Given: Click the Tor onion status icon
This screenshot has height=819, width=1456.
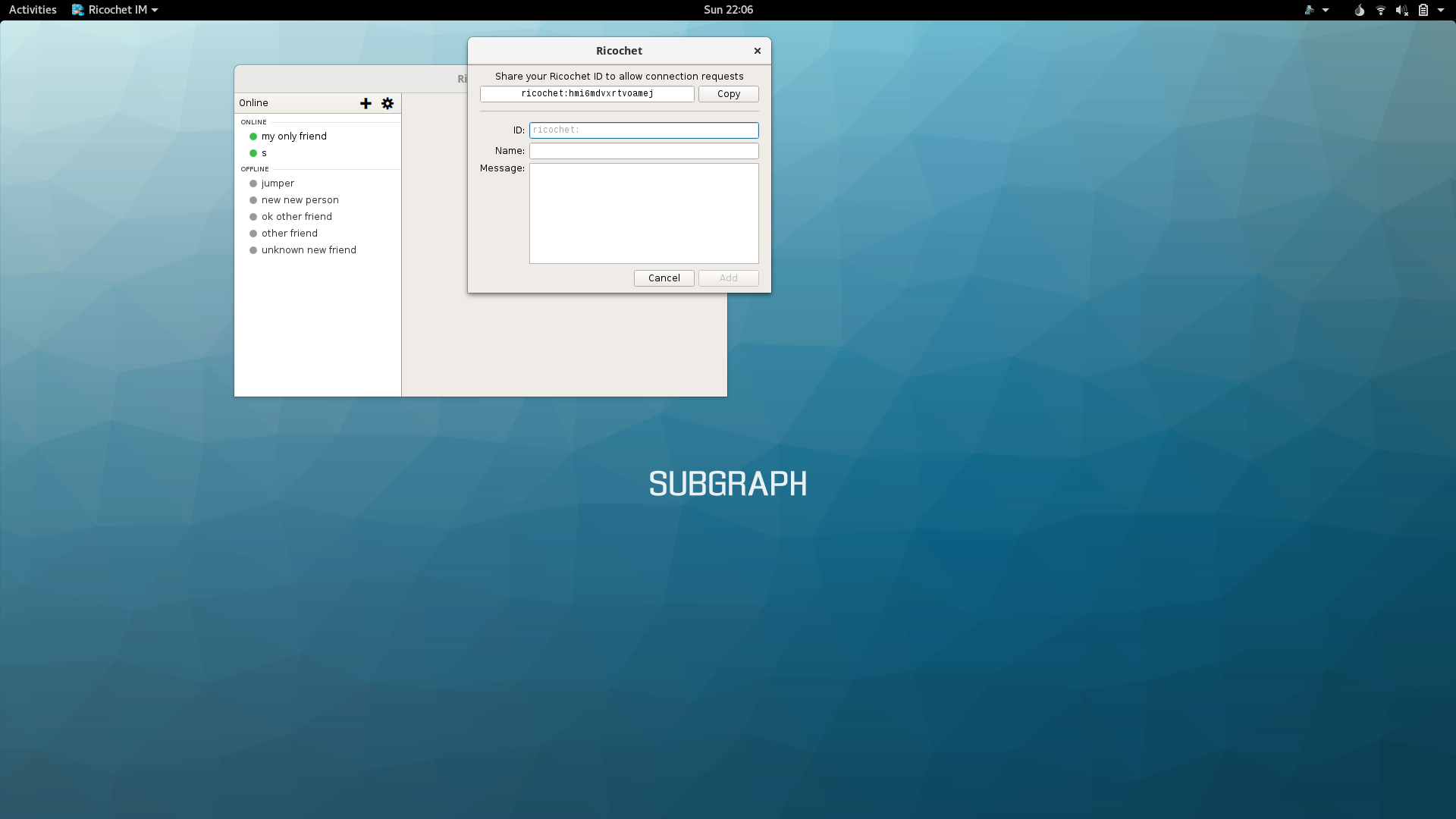Looking at the screenshot, I should click(1360, 10).
